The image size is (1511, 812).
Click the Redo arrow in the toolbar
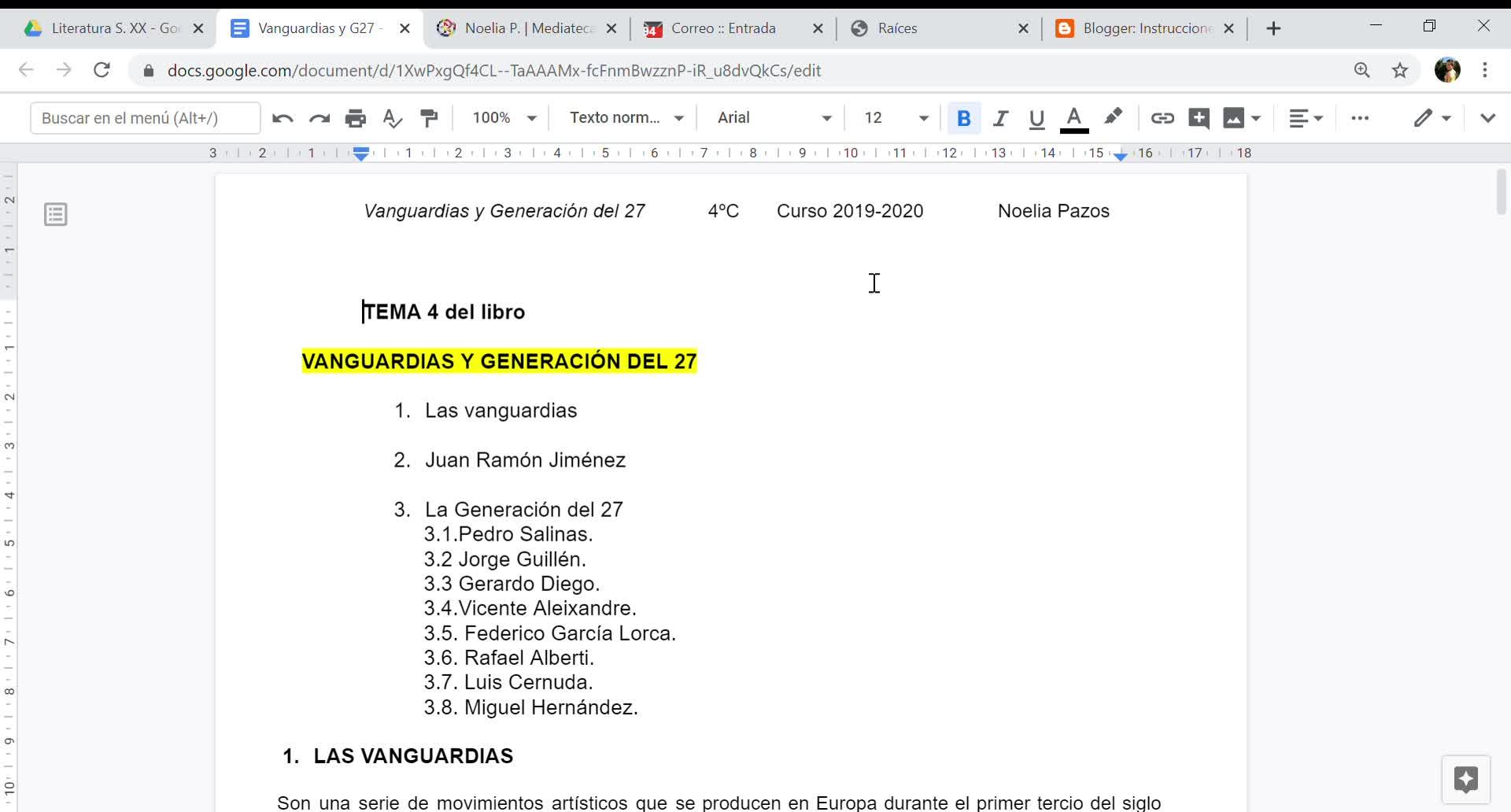coord(319,118)
